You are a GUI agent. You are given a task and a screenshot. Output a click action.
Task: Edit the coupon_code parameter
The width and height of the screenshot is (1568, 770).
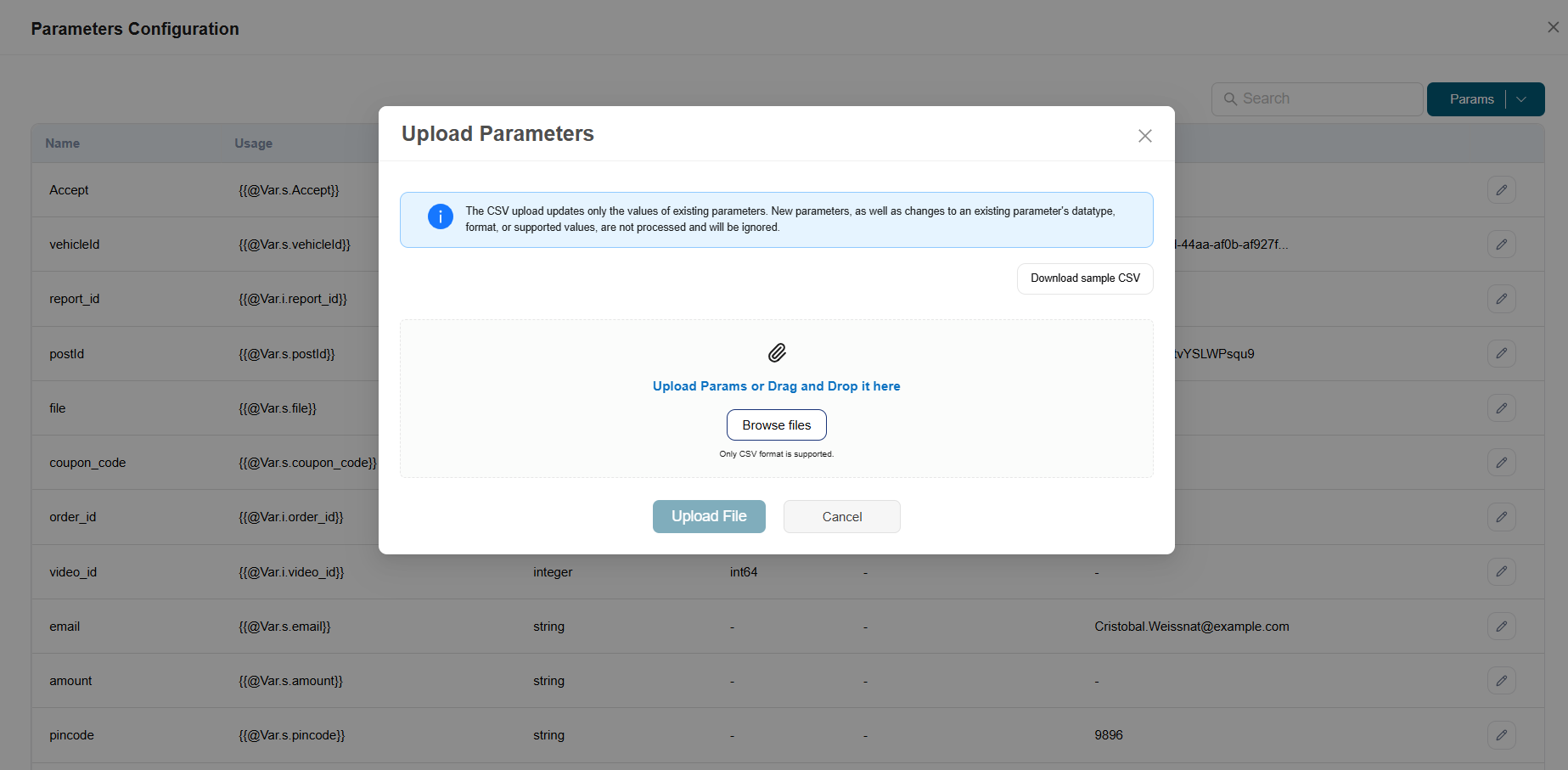1501,462
